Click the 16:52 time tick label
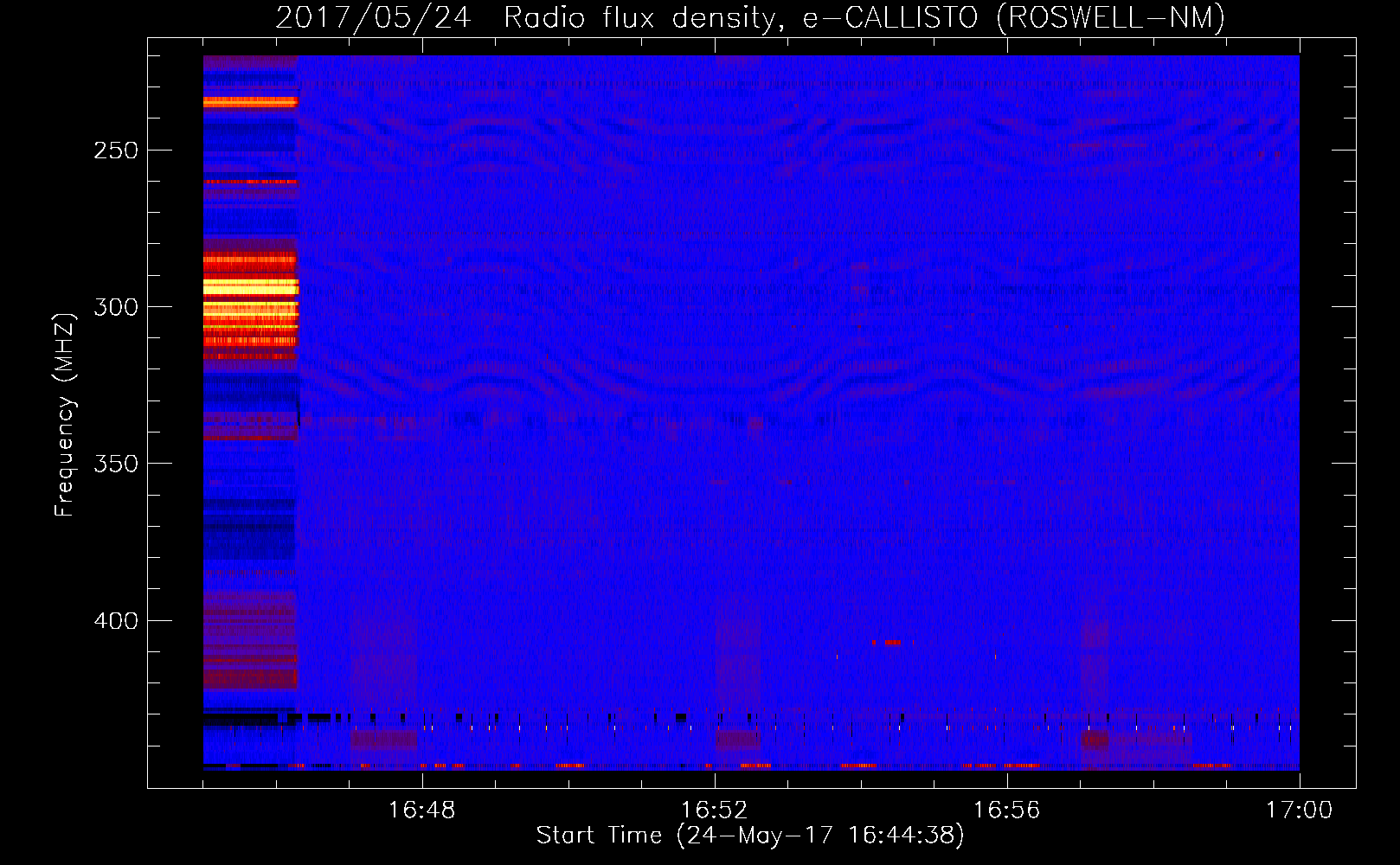The width and height of the screenshot is (1400, 865). tap(715, 811)
